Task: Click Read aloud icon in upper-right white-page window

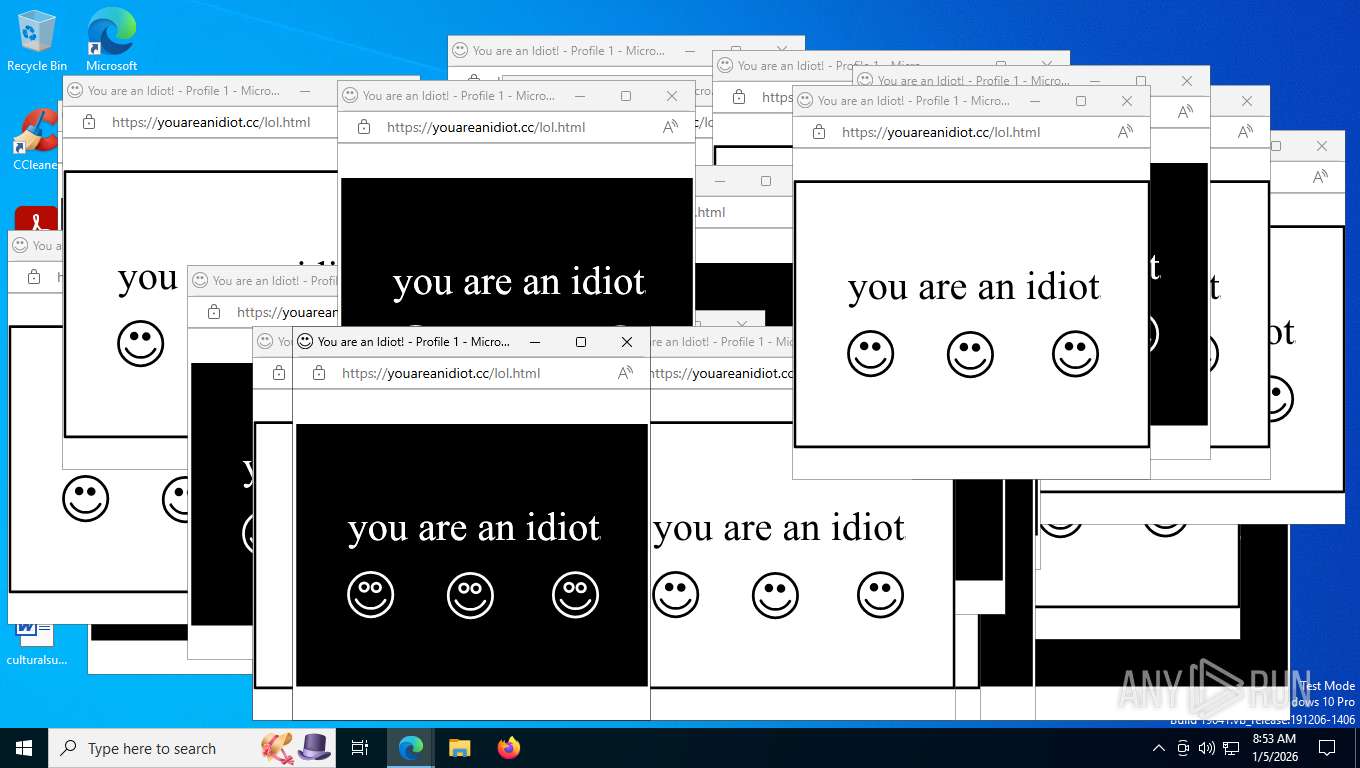Action: click(x=1125, y=132)
